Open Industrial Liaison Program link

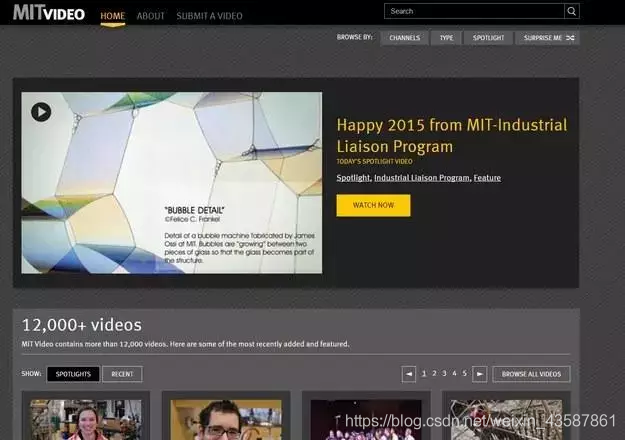[422, 178]
